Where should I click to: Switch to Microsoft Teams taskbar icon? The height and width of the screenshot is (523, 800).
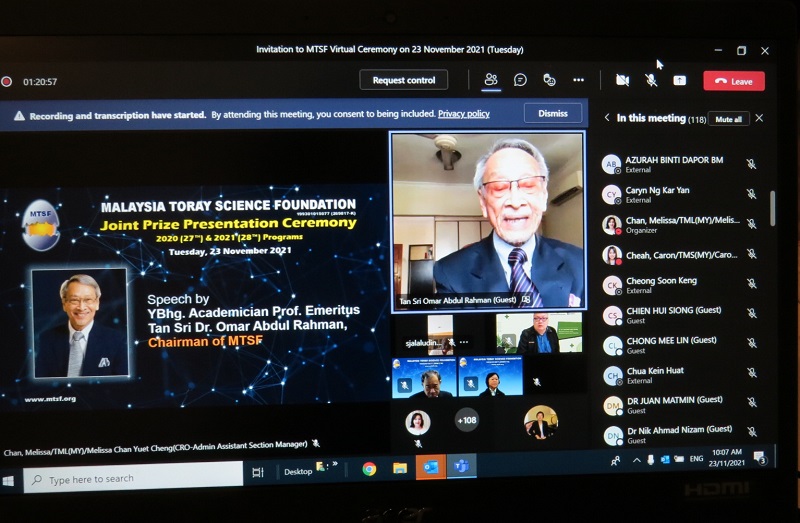(461, 466)
